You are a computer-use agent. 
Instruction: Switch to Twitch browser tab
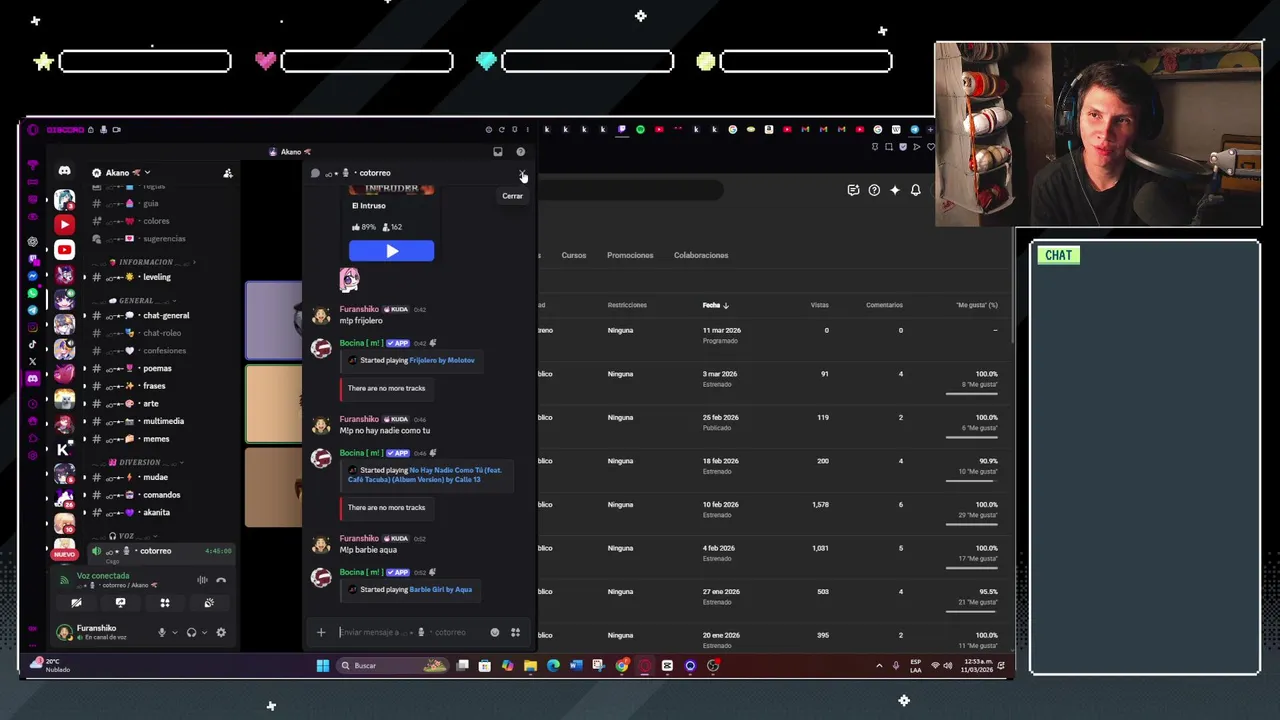[x=622, y=129]
